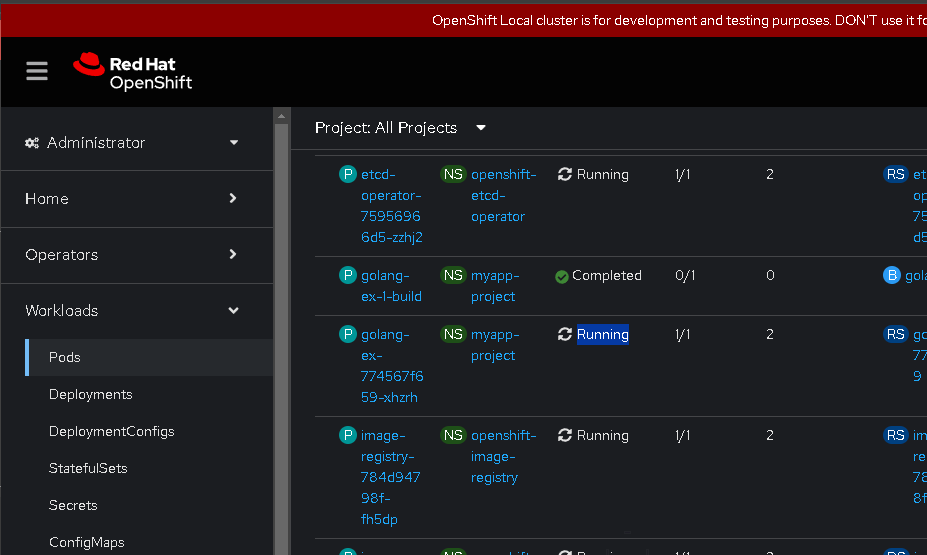The image size is (927, 555).
Task: Open the hamburger navigation menu
Action: [x=37, y=71]
